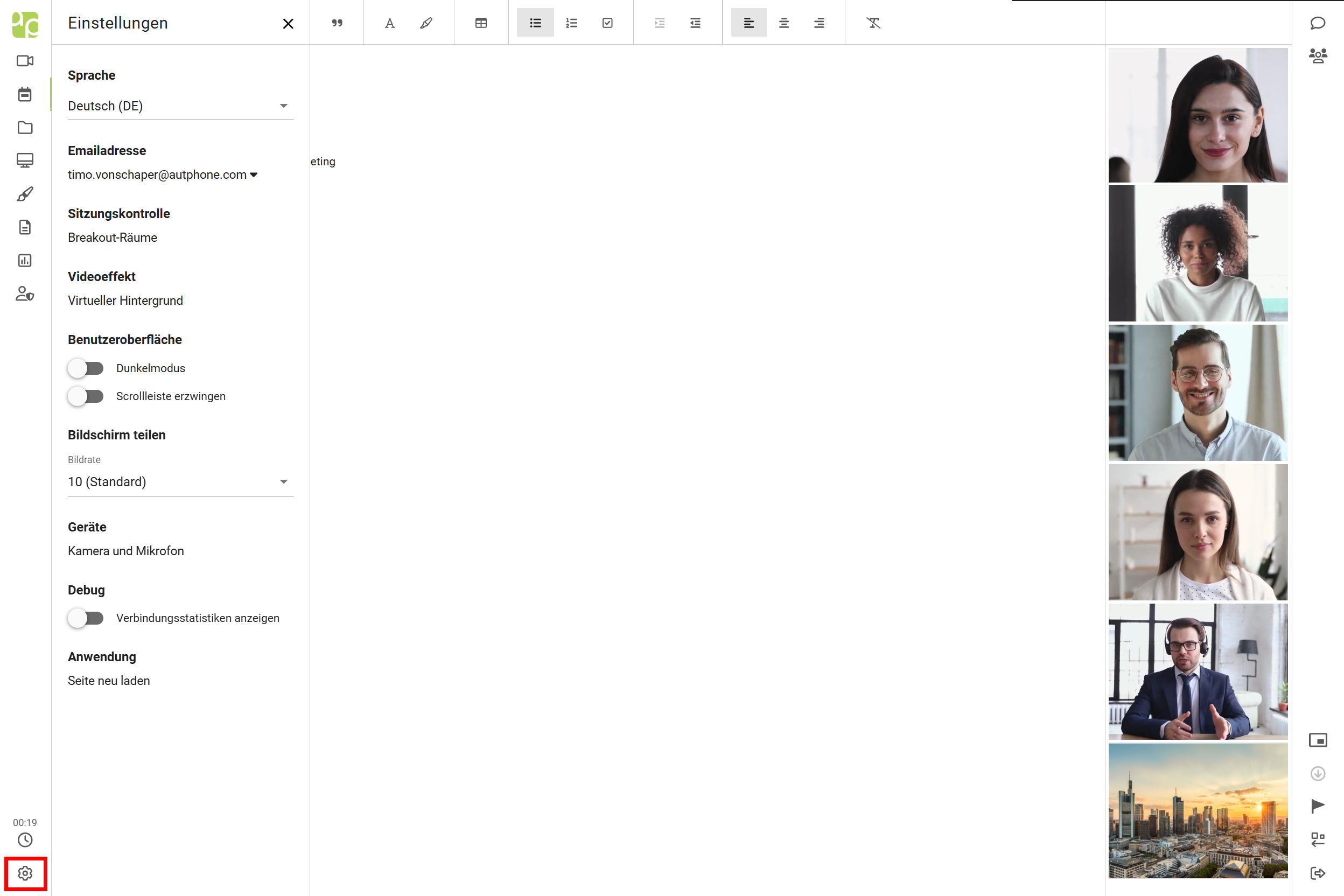Select the numbered list icon
Screen dimensions: 1344x896
coord(571,23)
